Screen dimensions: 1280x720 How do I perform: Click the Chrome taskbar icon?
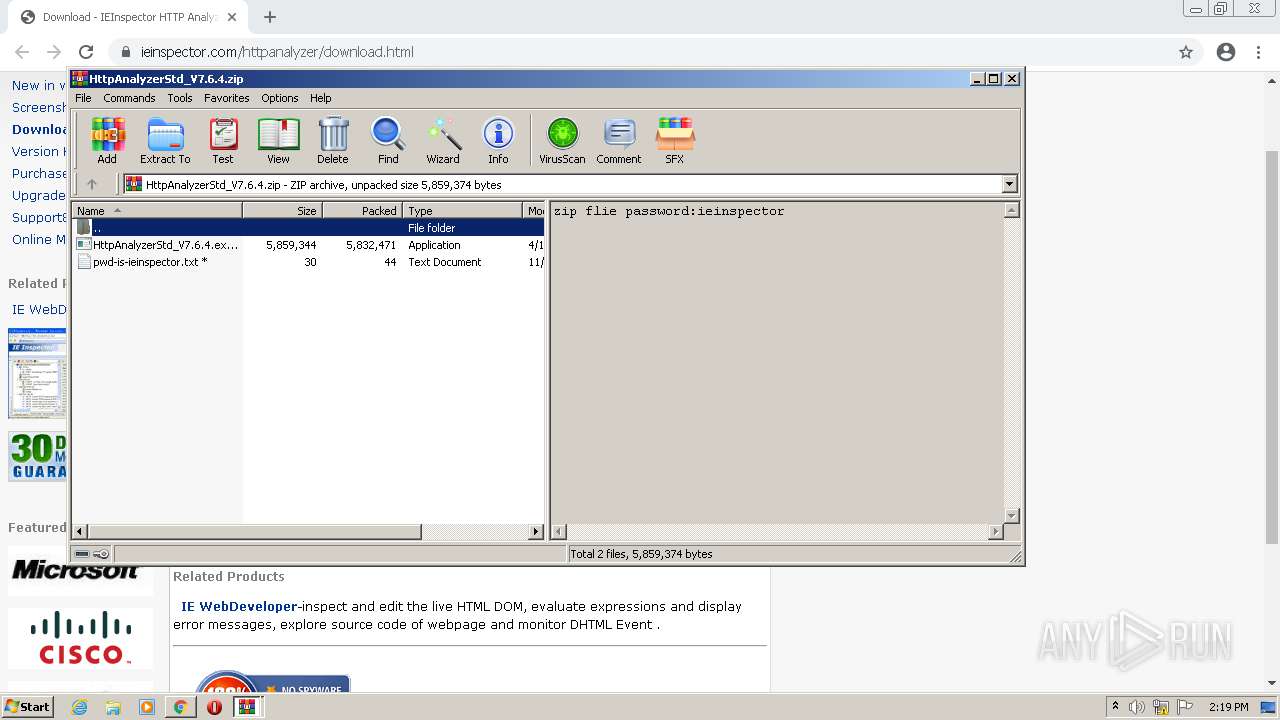[x=181, y=707]
